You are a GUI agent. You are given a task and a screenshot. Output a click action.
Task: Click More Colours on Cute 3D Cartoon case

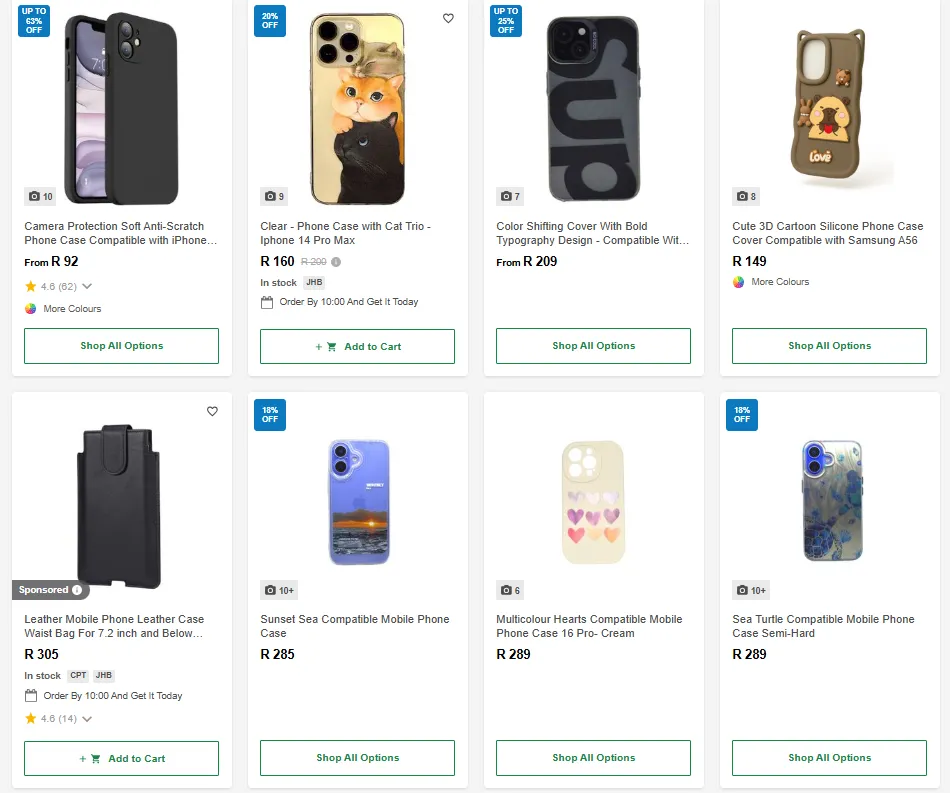click(739, 282)
